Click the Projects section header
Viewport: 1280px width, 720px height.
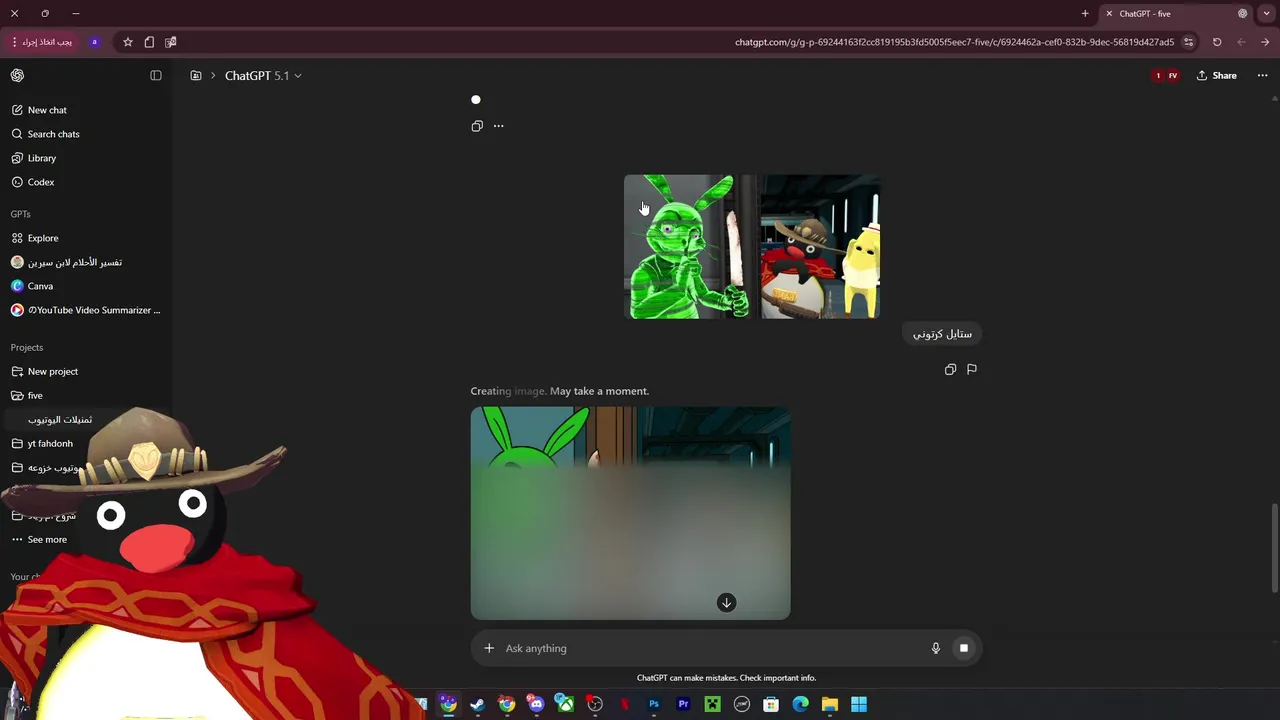point(27,347)
